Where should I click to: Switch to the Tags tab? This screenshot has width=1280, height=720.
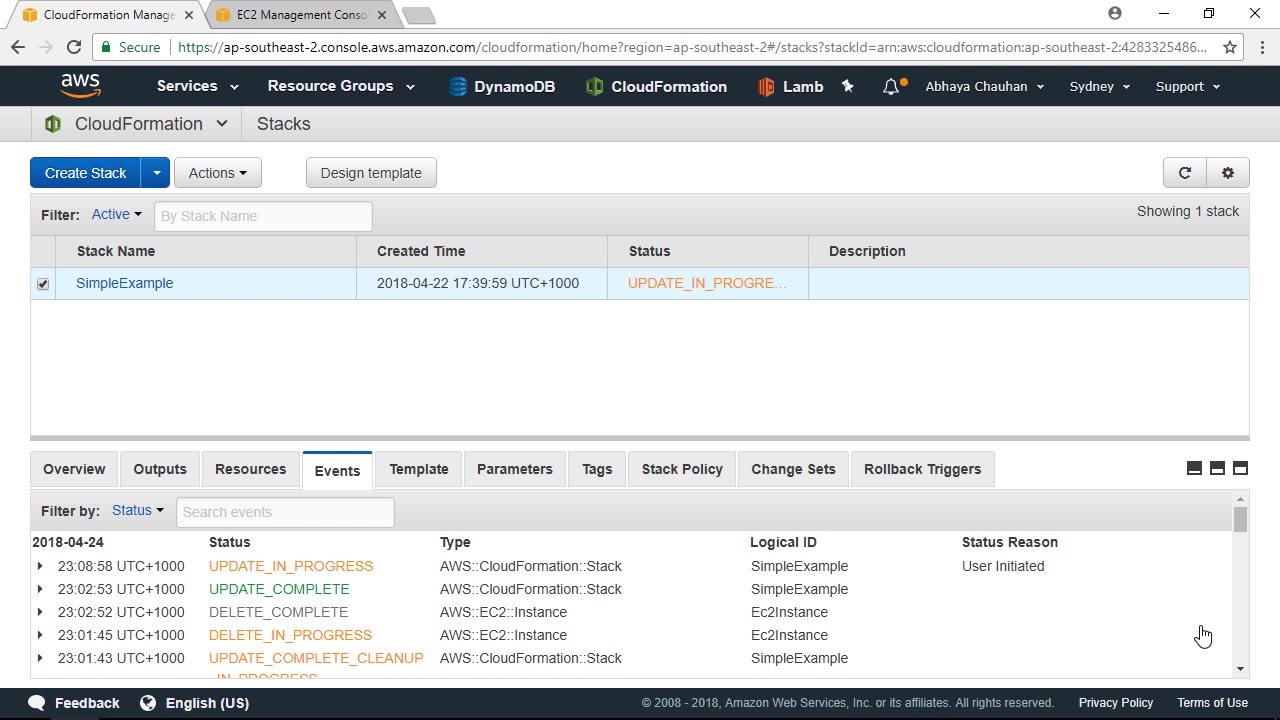point(597,469)
